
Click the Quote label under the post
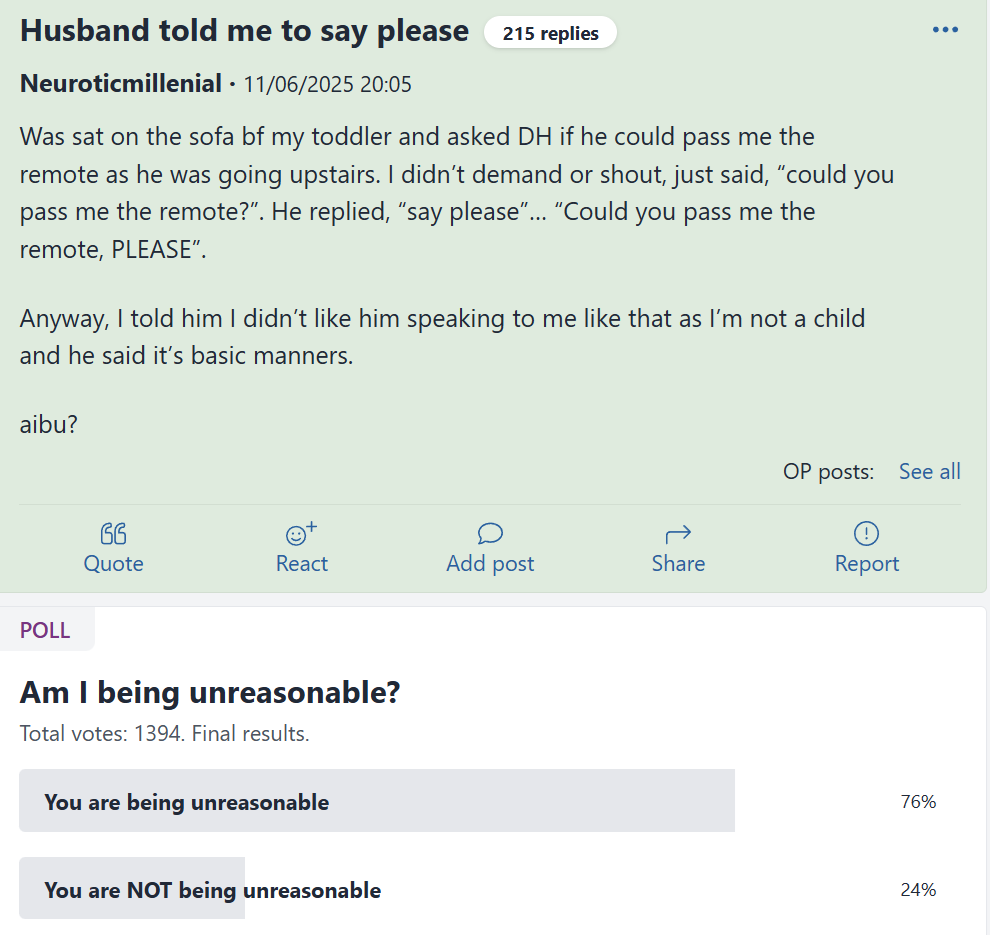[x=114, y=563]
